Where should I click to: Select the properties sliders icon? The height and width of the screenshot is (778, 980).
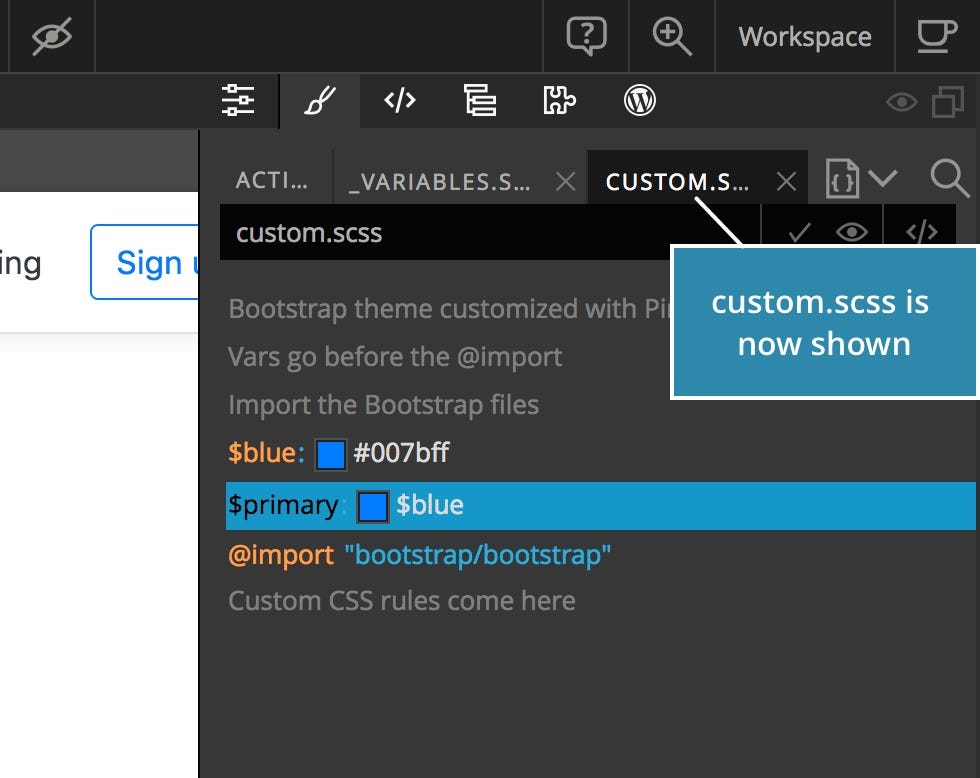coord(238,100)
